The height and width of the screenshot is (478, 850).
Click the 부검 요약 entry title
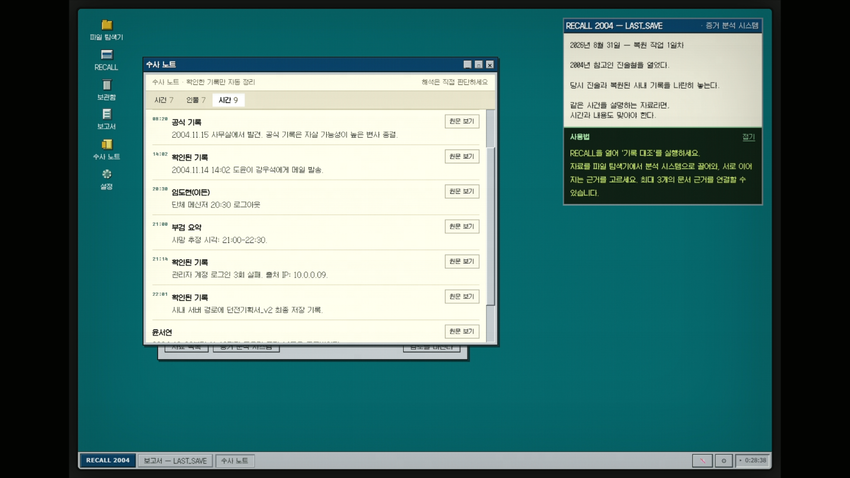186,228
